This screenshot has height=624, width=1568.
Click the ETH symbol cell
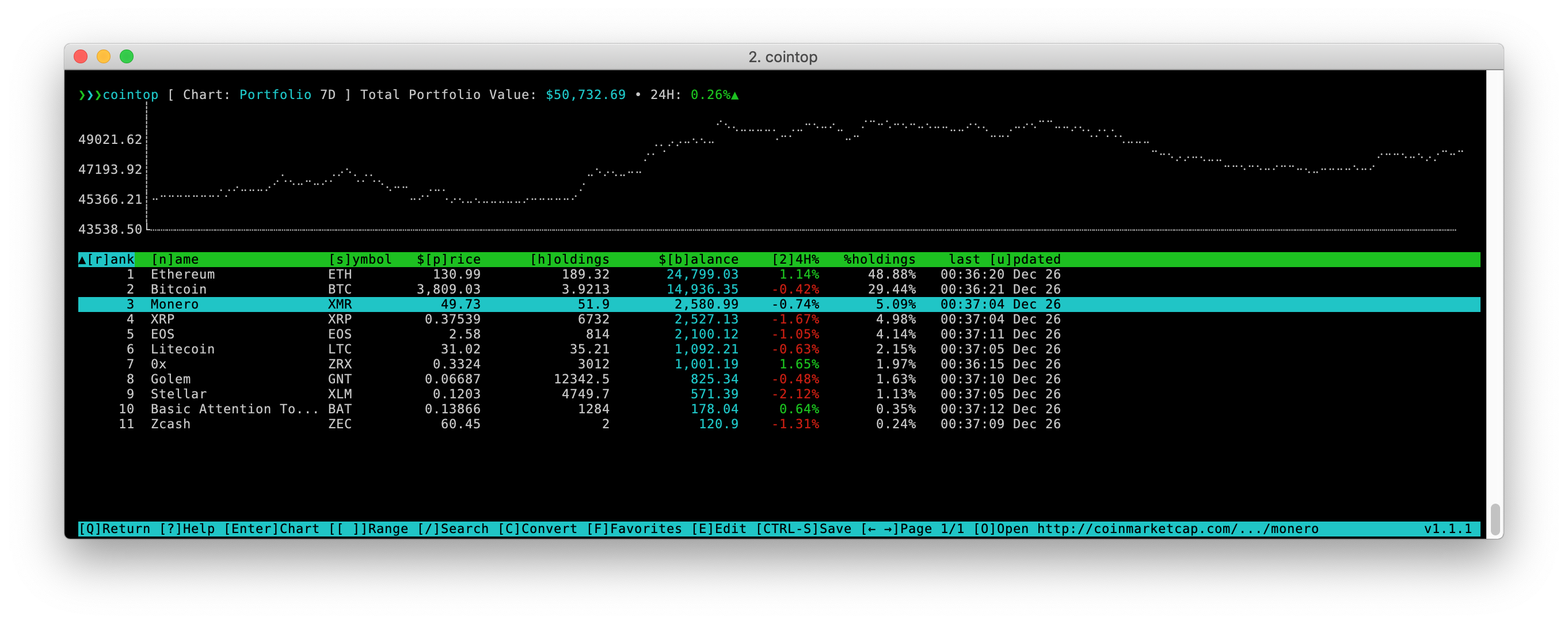pos(340,275)
